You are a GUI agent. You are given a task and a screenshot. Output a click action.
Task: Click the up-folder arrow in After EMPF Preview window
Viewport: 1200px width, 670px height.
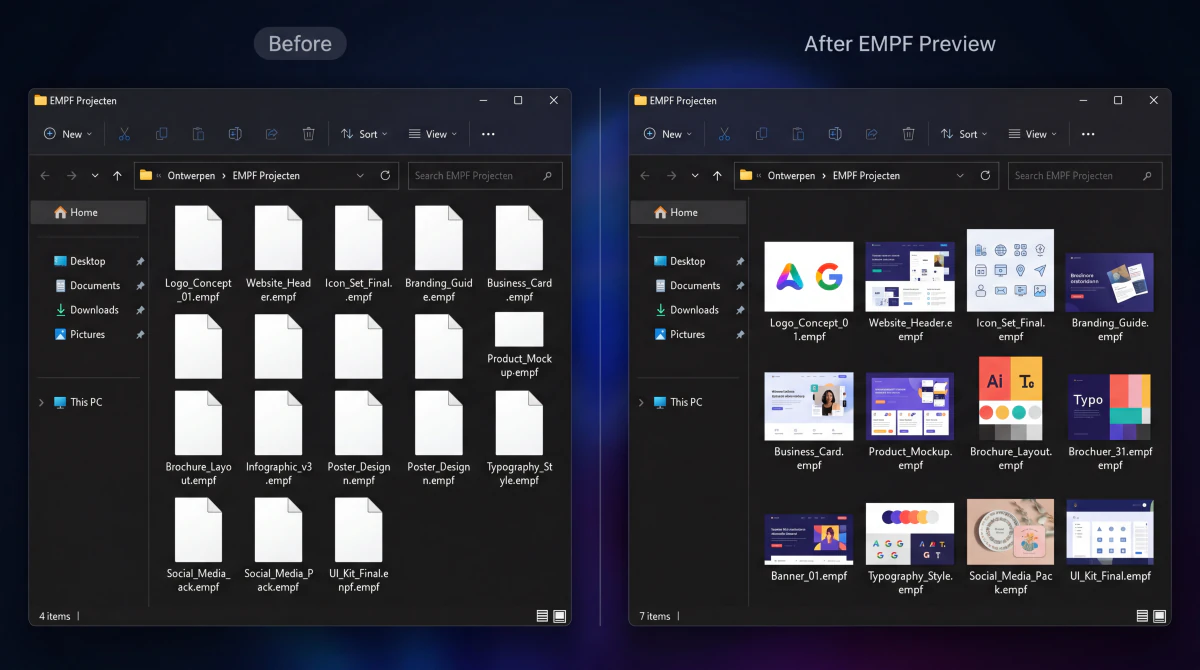tap(717, 176)
